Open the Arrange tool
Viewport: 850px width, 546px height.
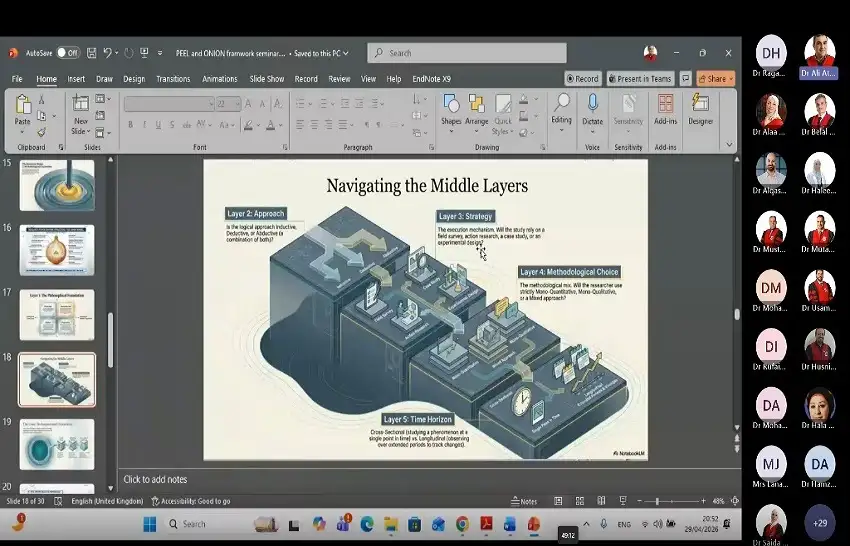(x=476, y=111)
